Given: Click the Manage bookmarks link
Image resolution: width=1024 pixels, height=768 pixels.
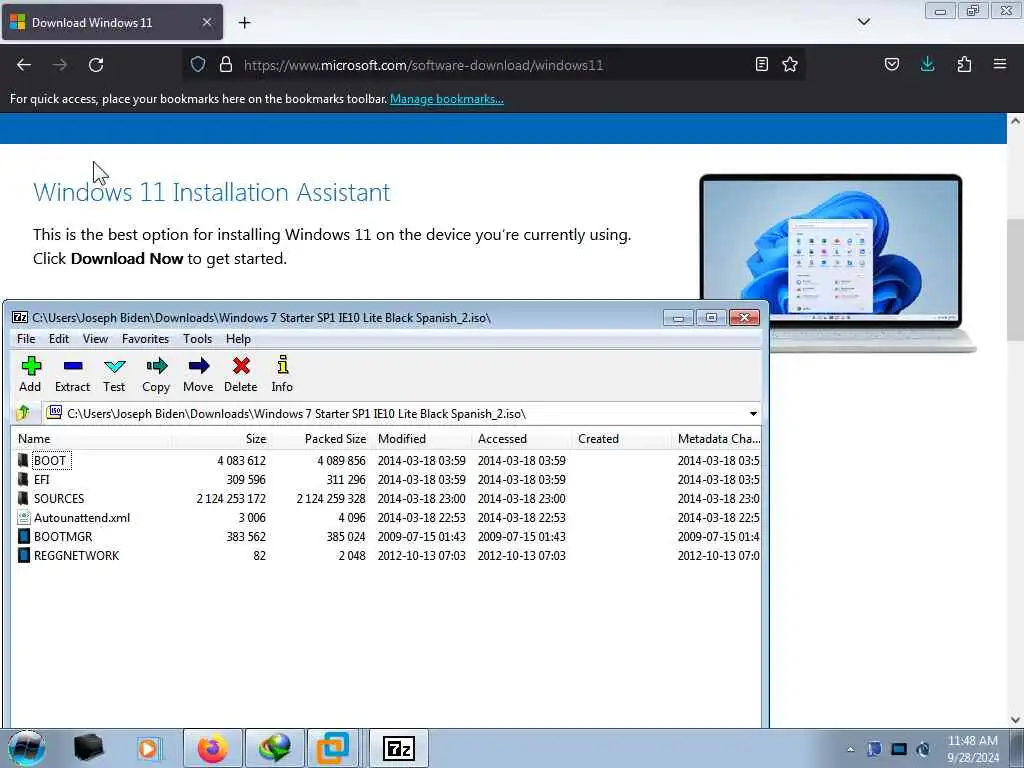Looking at the screenshot, I should pos(447,99).
